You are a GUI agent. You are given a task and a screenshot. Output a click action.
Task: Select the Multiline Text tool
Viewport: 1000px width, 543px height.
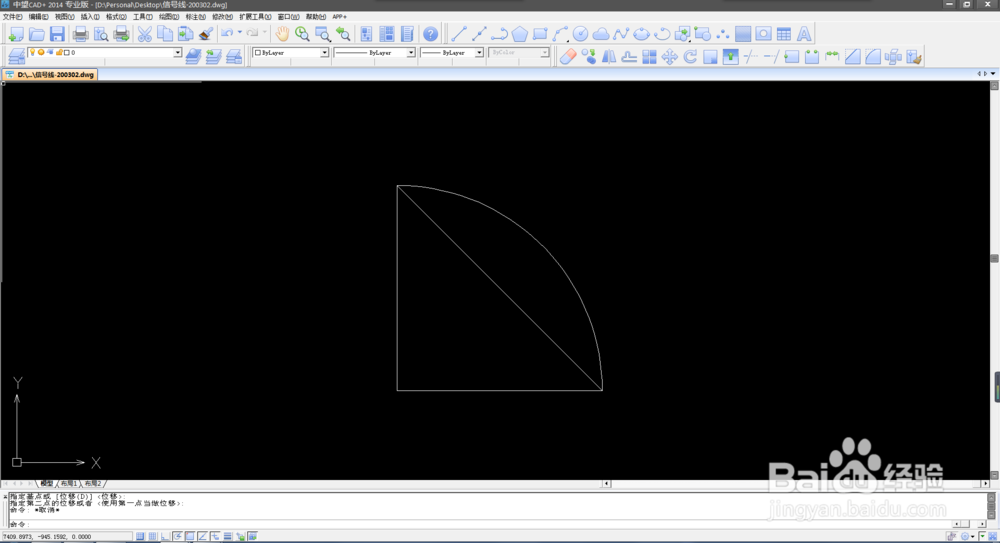[x=804, y=34]
